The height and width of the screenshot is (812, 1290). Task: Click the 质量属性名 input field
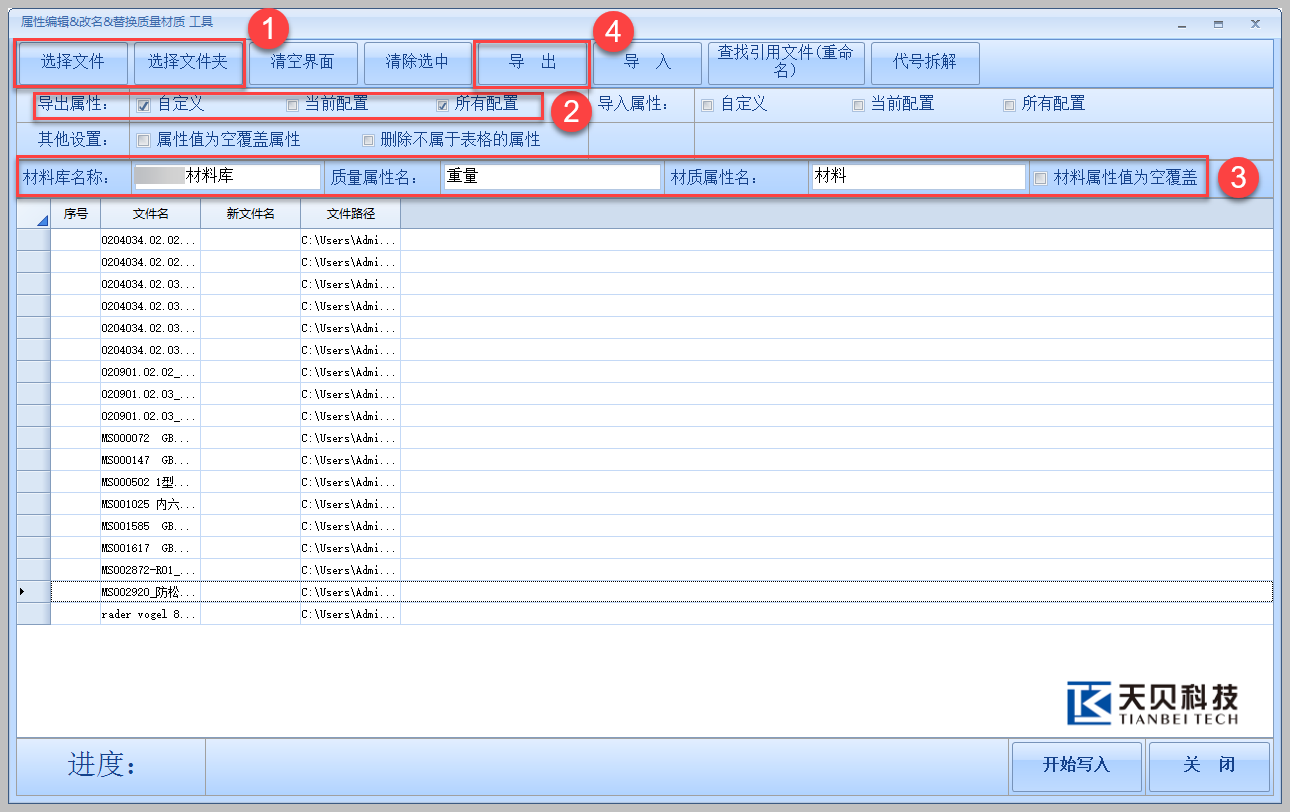(x=551, y=178)
